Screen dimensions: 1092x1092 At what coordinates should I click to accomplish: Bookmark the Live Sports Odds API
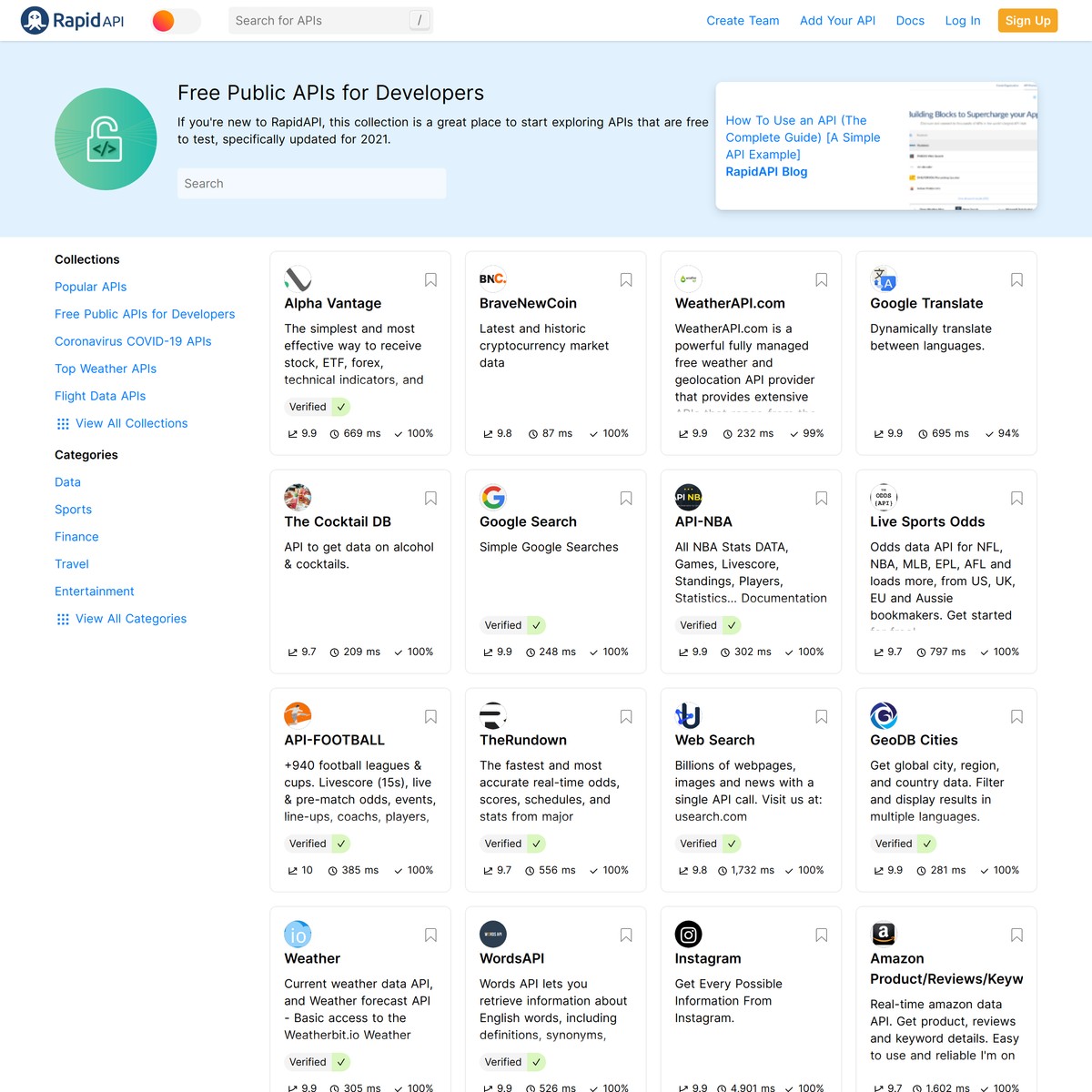click(1016, 499)
